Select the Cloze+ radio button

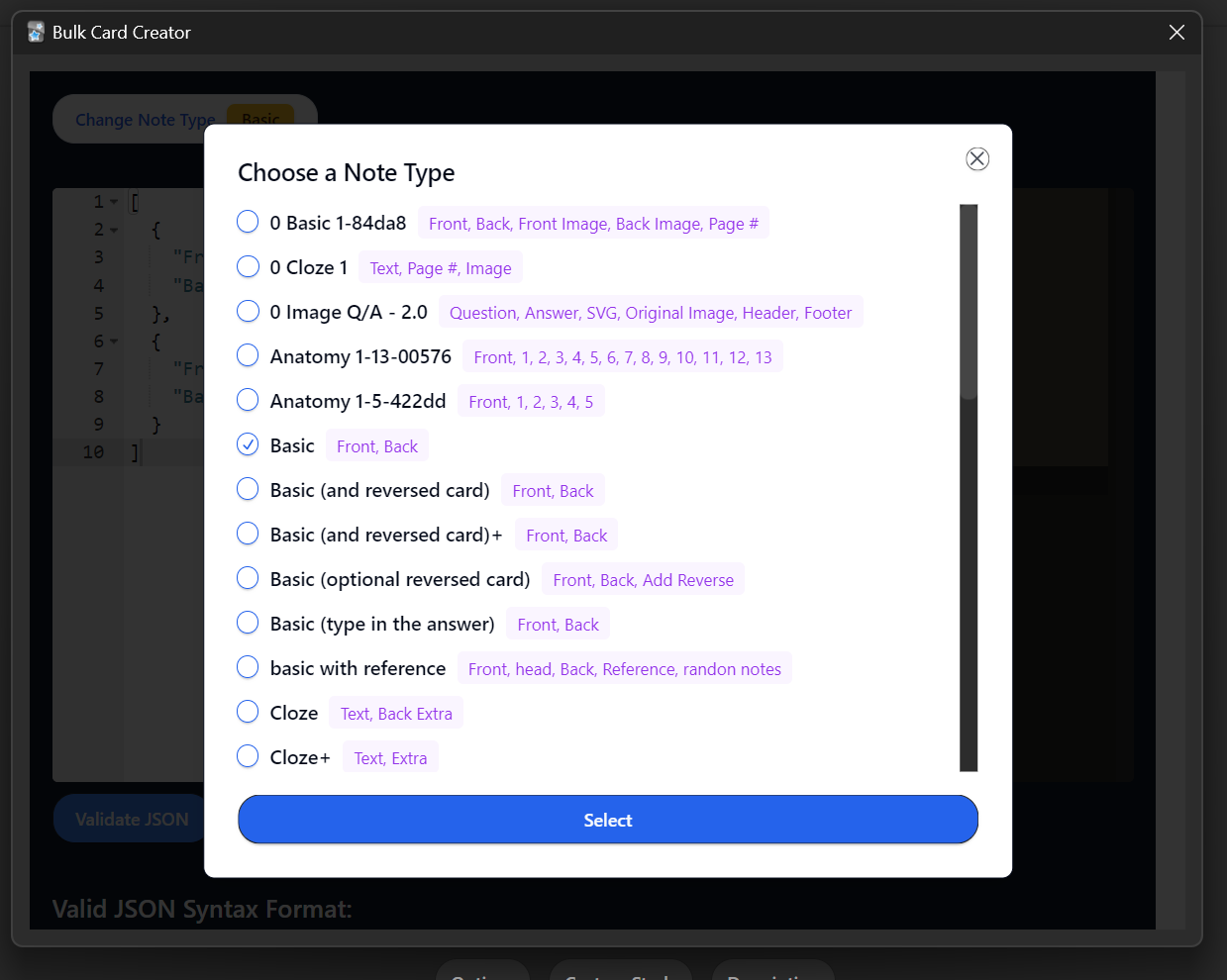coord(248,756)
